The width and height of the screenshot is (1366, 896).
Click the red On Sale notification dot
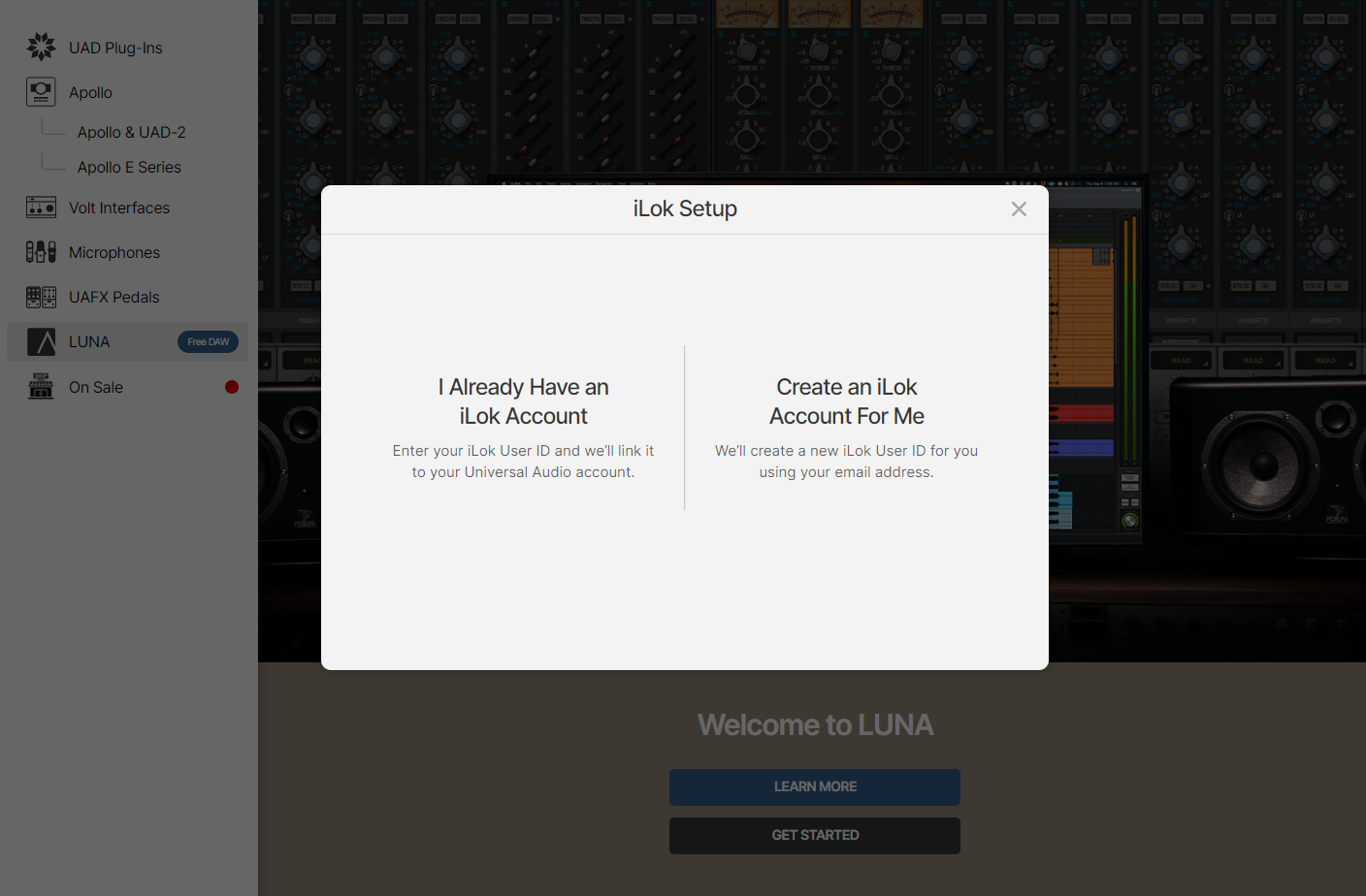(232, 387)
